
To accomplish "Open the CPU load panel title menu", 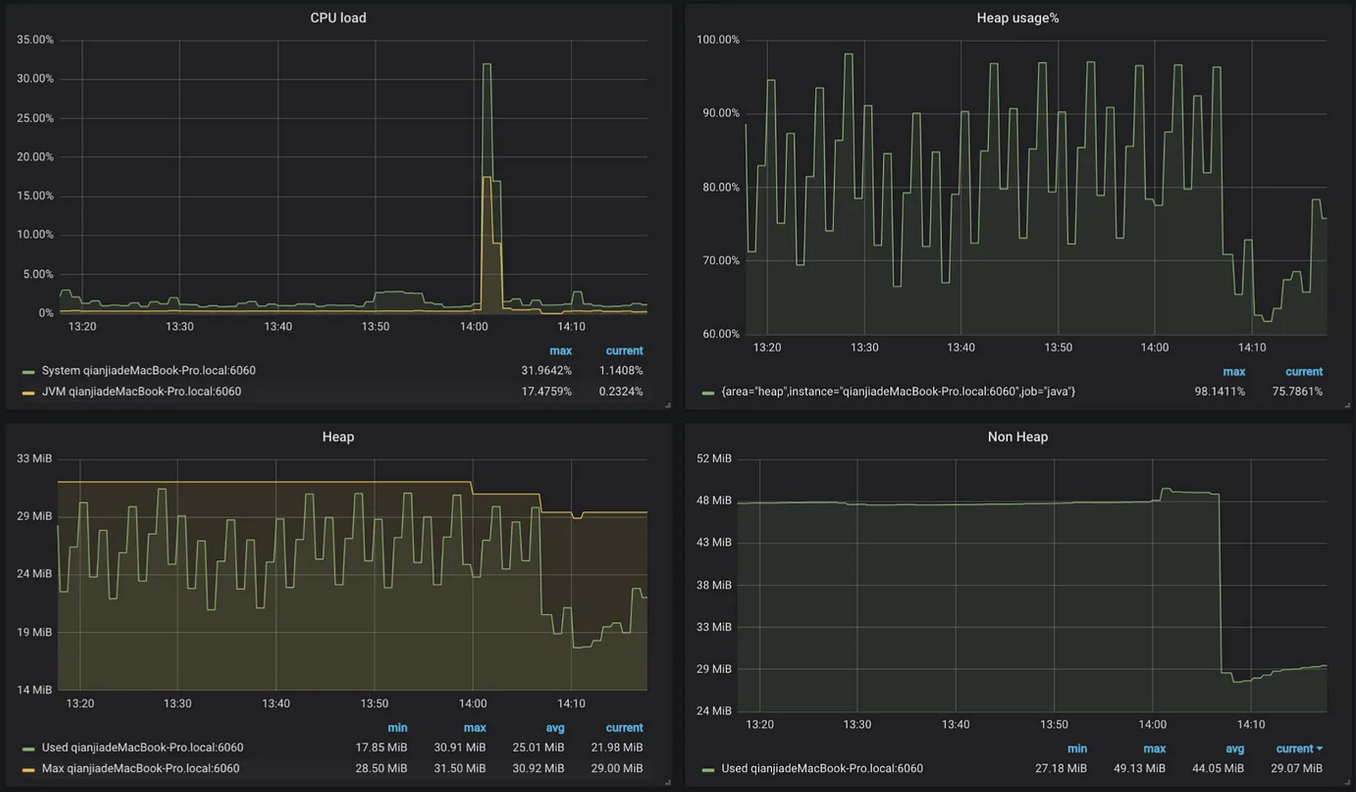I will [x=338, y=17].
